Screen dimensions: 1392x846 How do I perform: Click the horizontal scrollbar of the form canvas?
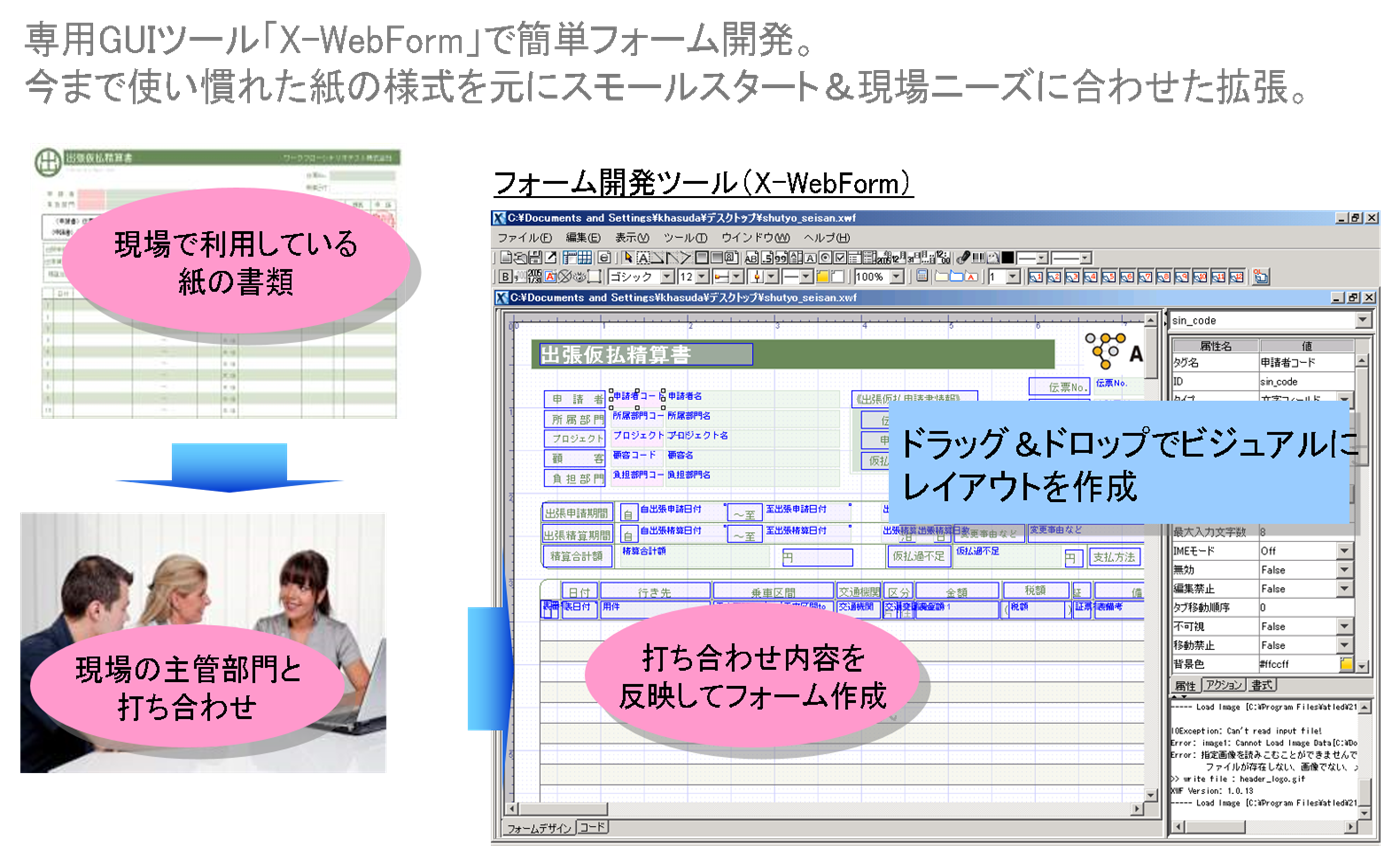coord(824,808)
